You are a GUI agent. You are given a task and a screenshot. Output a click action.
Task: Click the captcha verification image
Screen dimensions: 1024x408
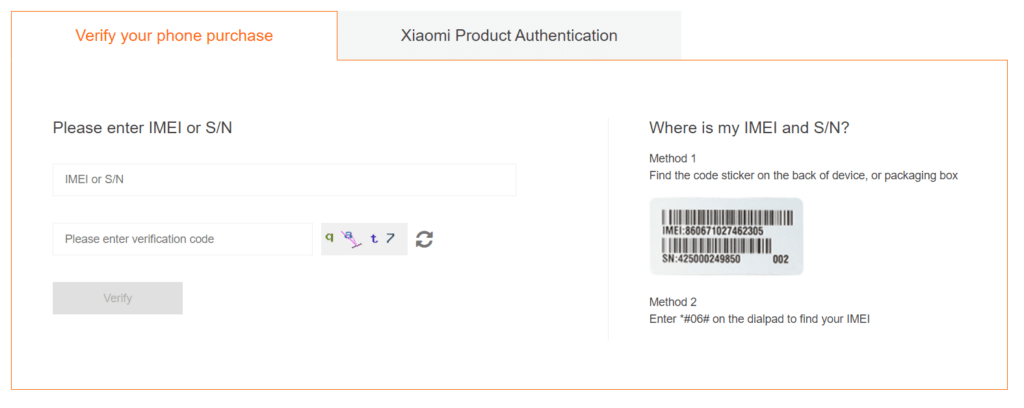[364, 239]
